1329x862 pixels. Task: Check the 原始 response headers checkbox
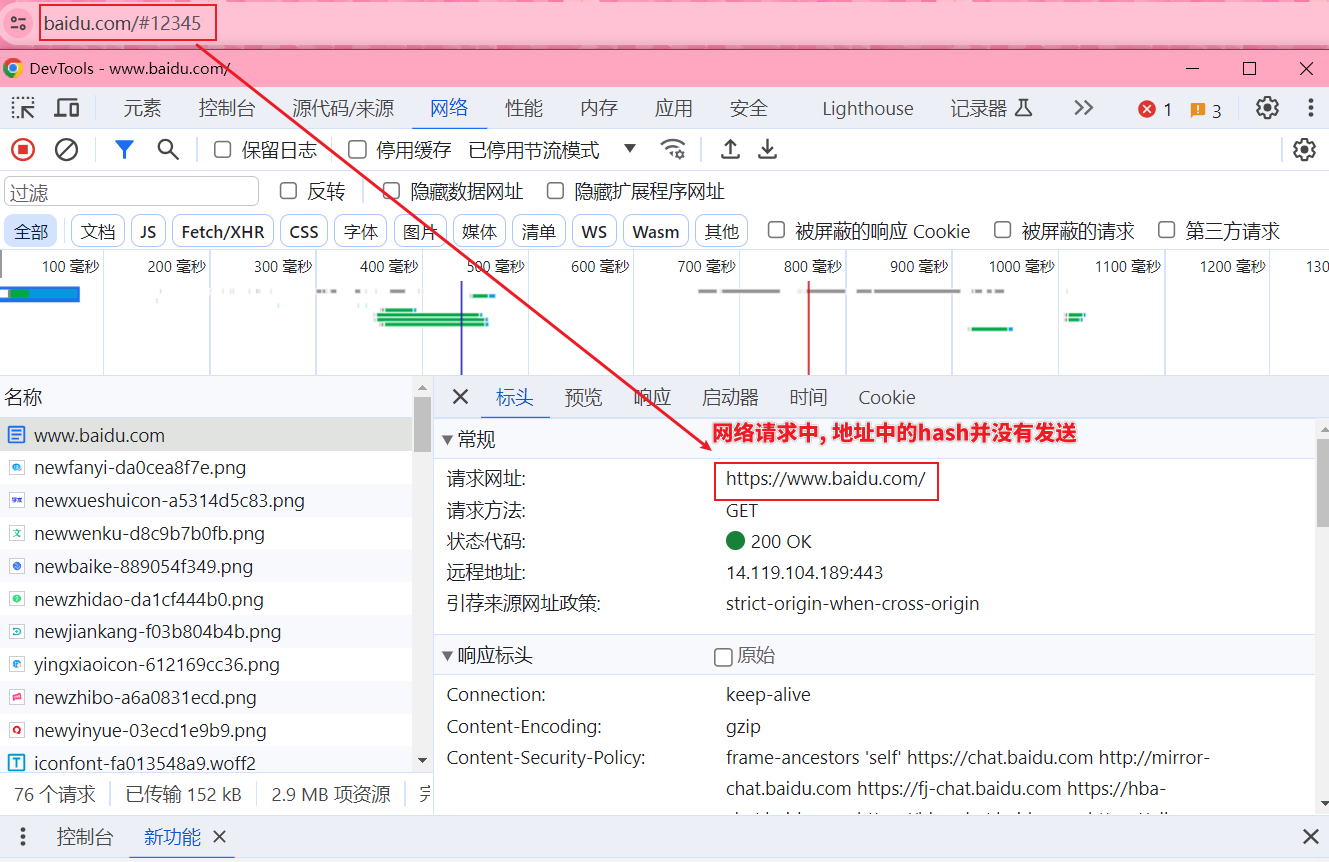[x=723, y=657]
